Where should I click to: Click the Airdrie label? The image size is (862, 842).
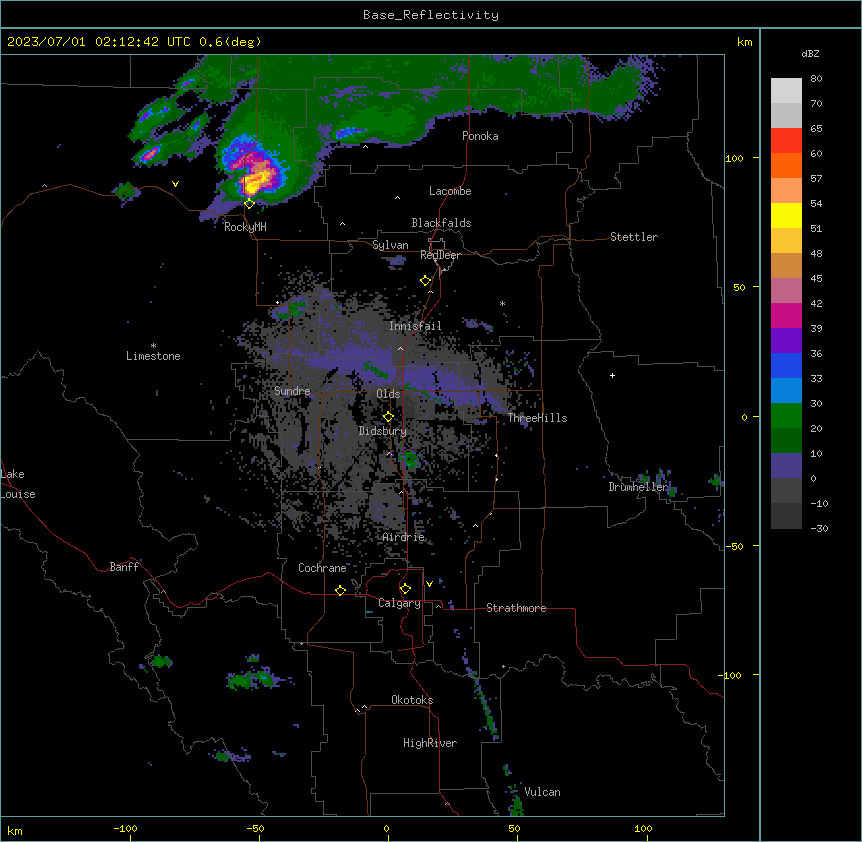point(404,537)
